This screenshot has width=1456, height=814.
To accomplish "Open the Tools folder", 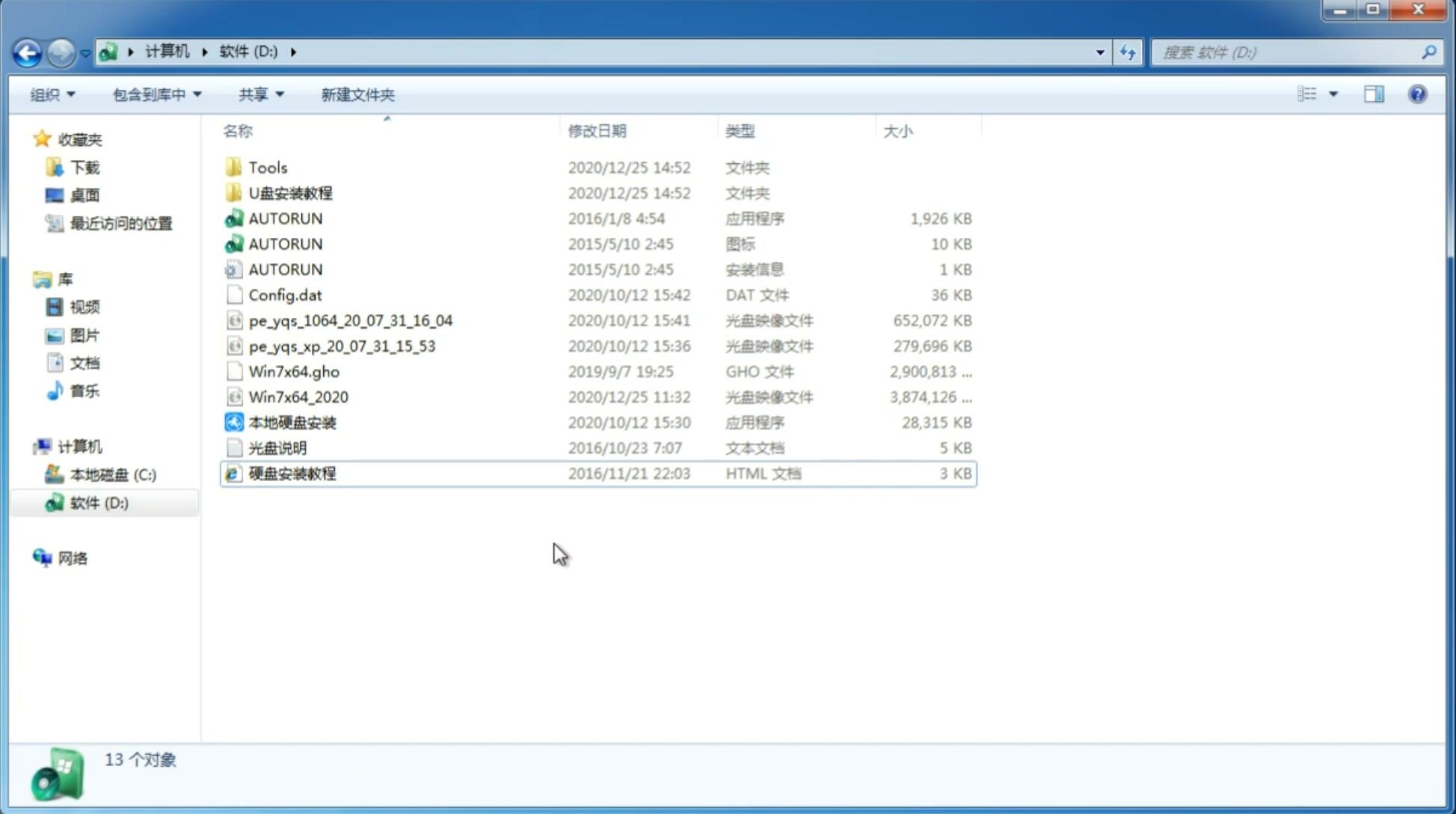I will click(x=267, y=167).
